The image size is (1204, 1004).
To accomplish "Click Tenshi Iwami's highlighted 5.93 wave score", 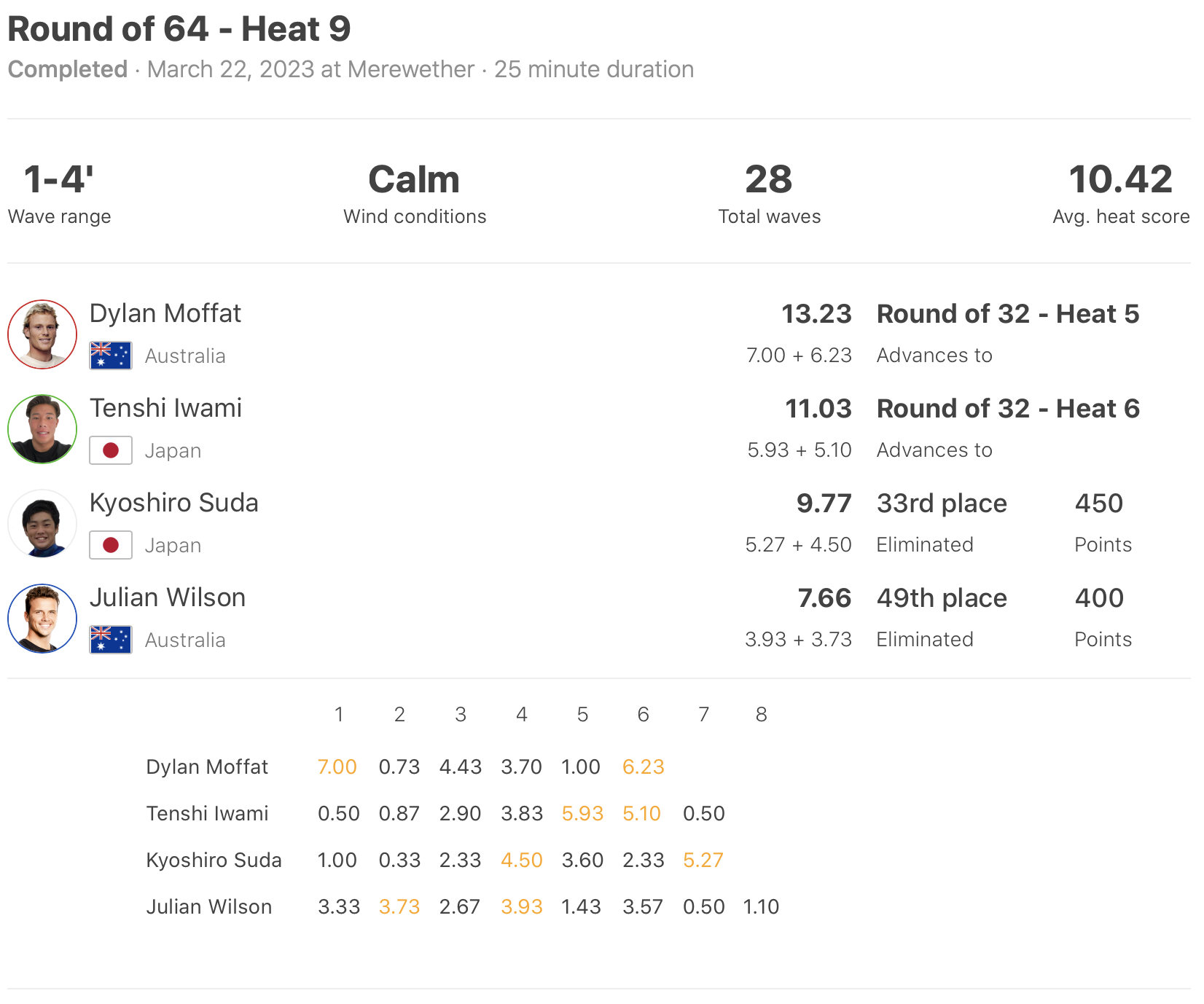I will click(x=582, y=813).
